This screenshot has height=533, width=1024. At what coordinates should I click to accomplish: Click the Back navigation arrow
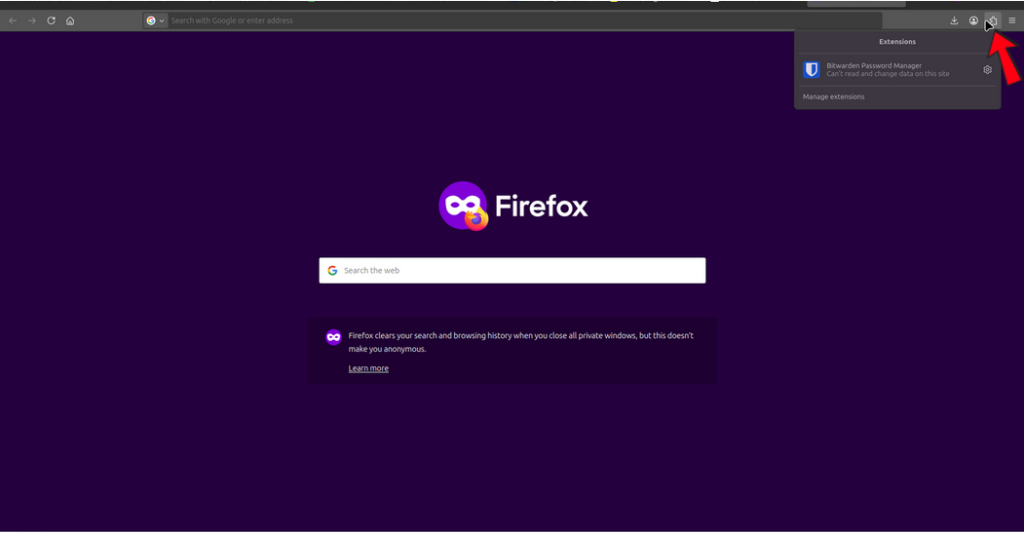pyautogui.click(x=13, y=20)
